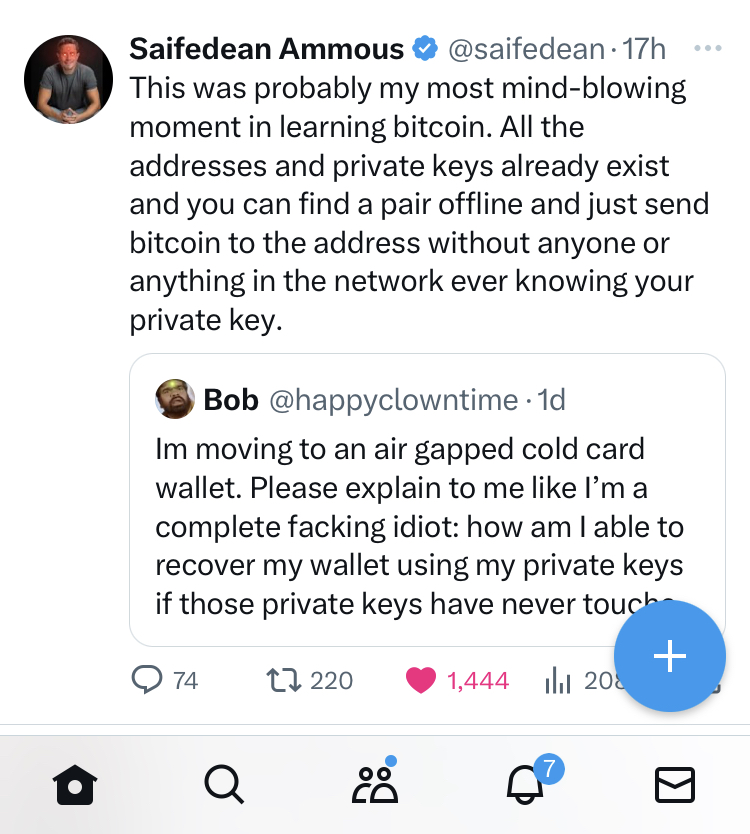The width and height of the screenshot is (750, 834).
Task: Open the Search tab
Action: click(223, 786)
